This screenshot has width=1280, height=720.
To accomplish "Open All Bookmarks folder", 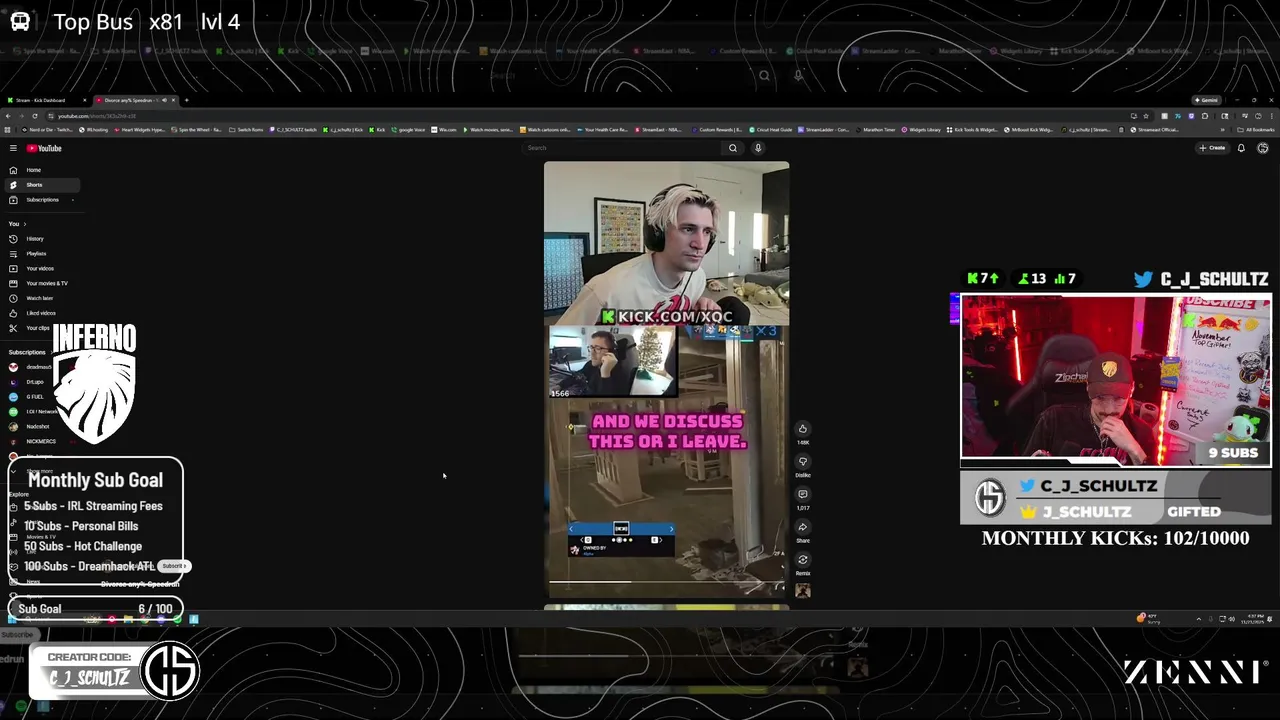I will click(1256, 130).
